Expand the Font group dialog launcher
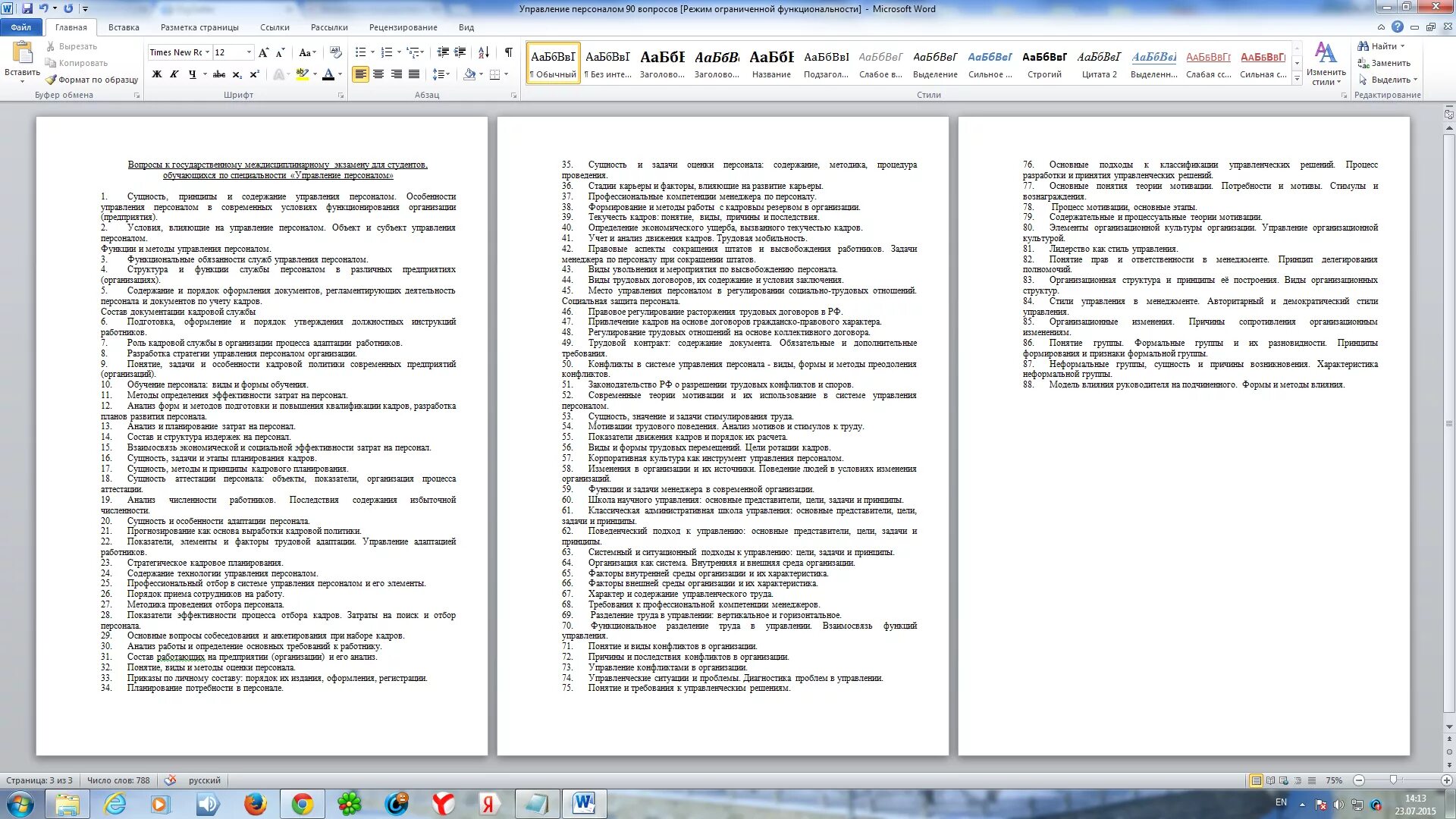 coord(340,96)
